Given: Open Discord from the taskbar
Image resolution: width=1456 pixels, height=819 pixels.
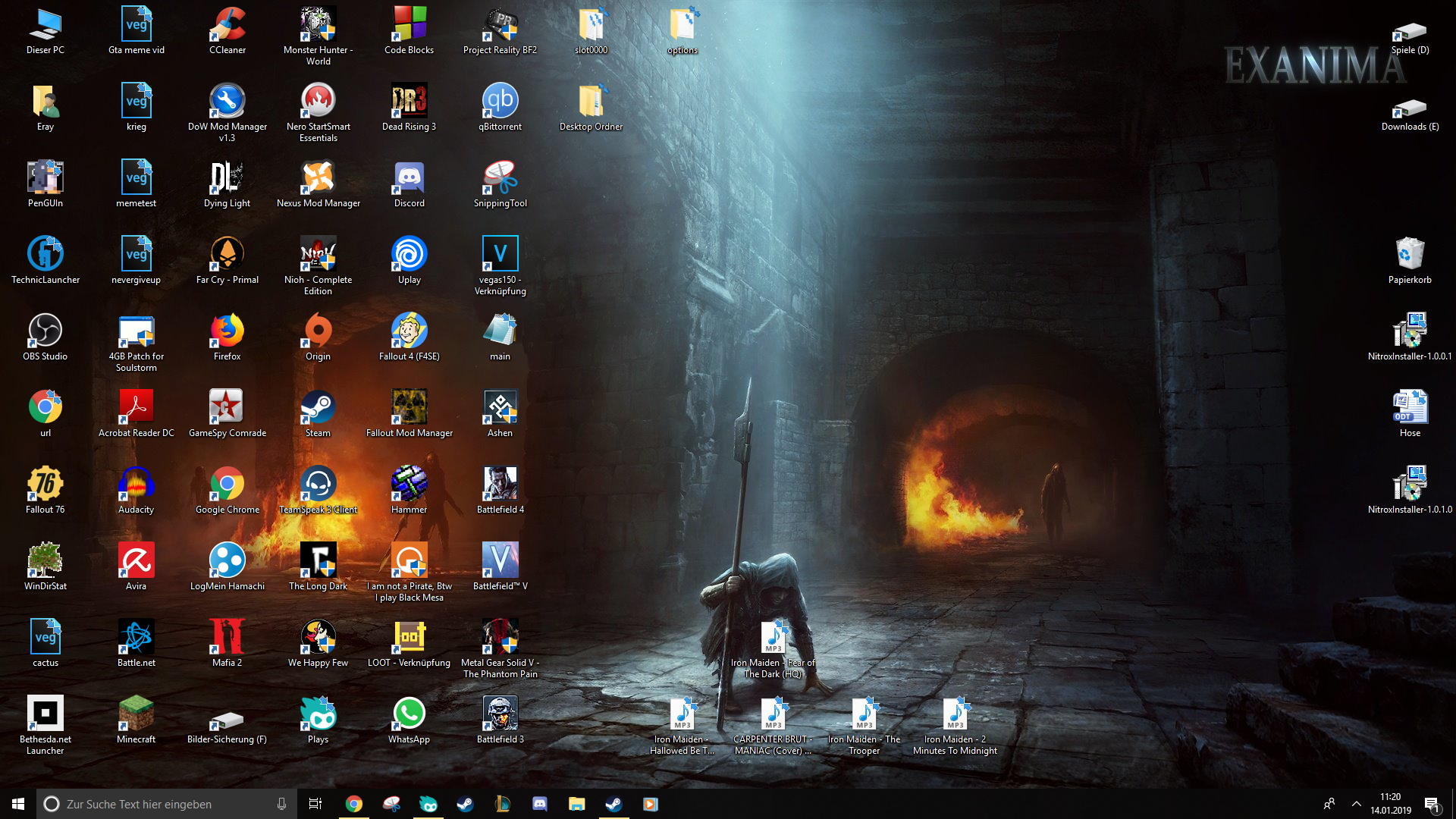Looking at the screenshot, I should coord(539,804).
